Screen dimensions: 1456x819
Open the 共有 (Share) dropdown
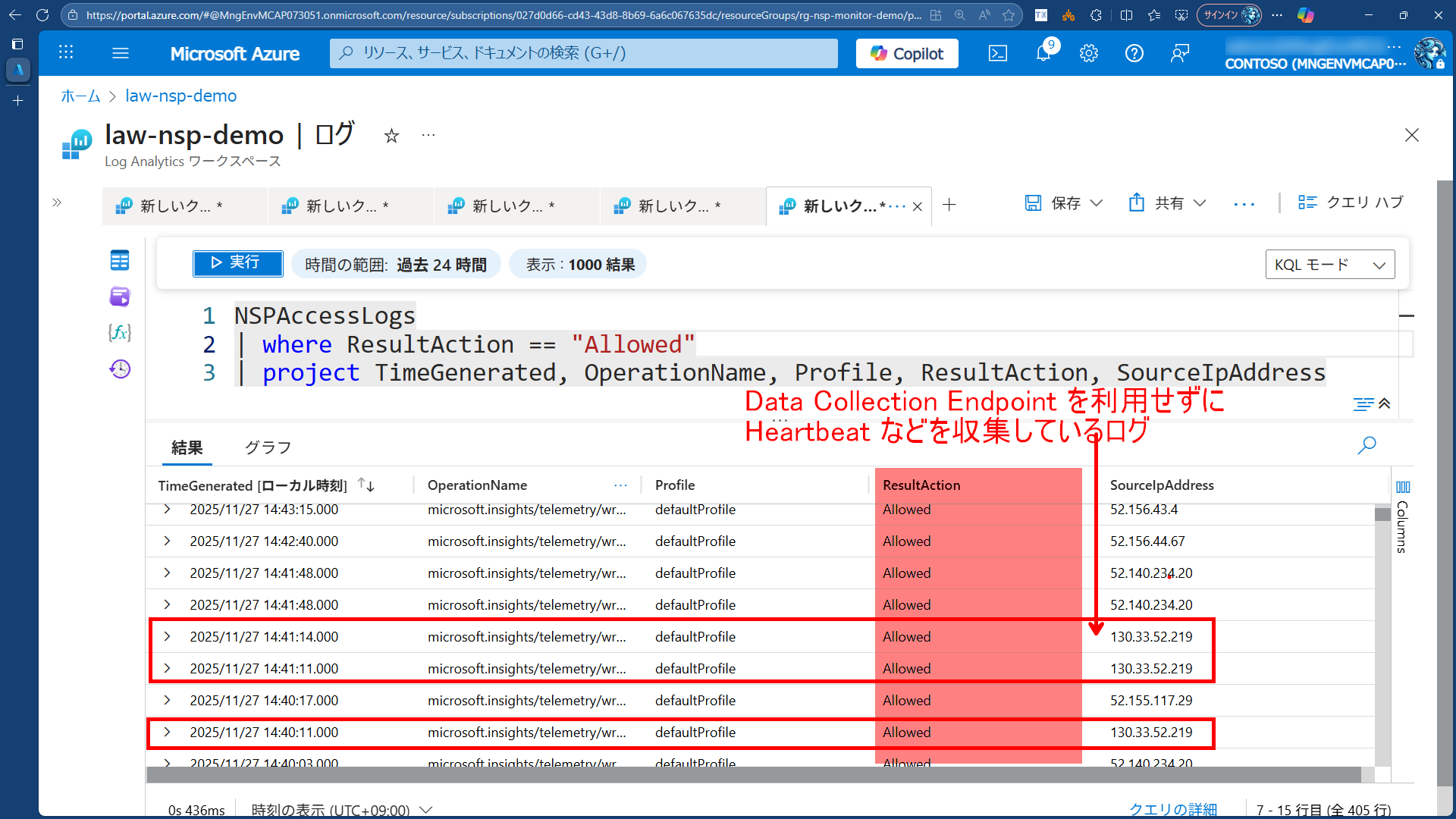click(1166, 202)
